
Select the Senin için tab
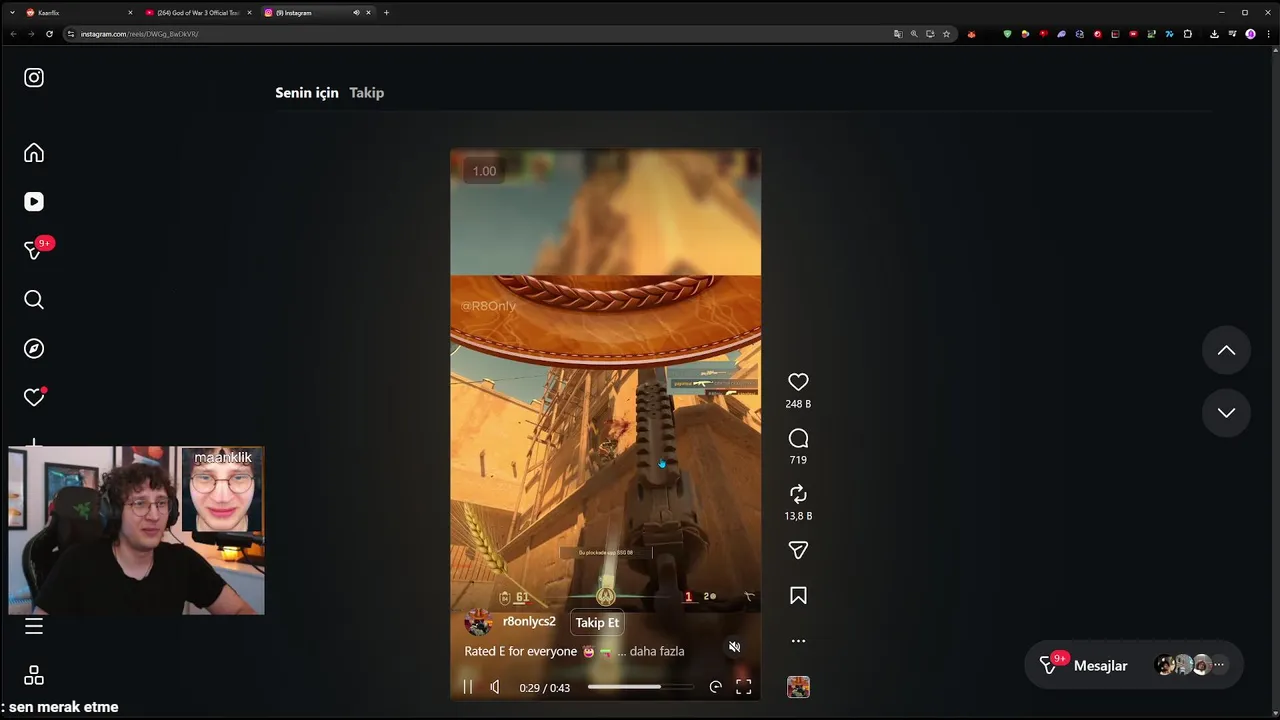click(307, 93)
